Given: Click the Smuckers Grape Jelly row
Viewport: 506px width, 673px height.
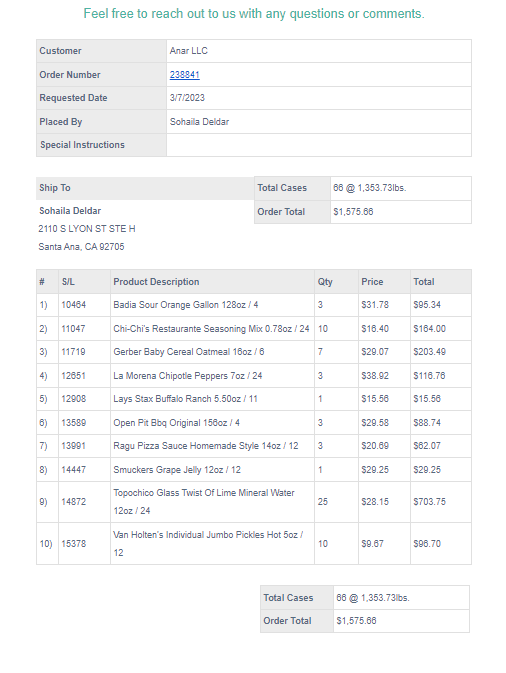Looking at the screenshot, I should pyautogui.click(x=254, y=470).
